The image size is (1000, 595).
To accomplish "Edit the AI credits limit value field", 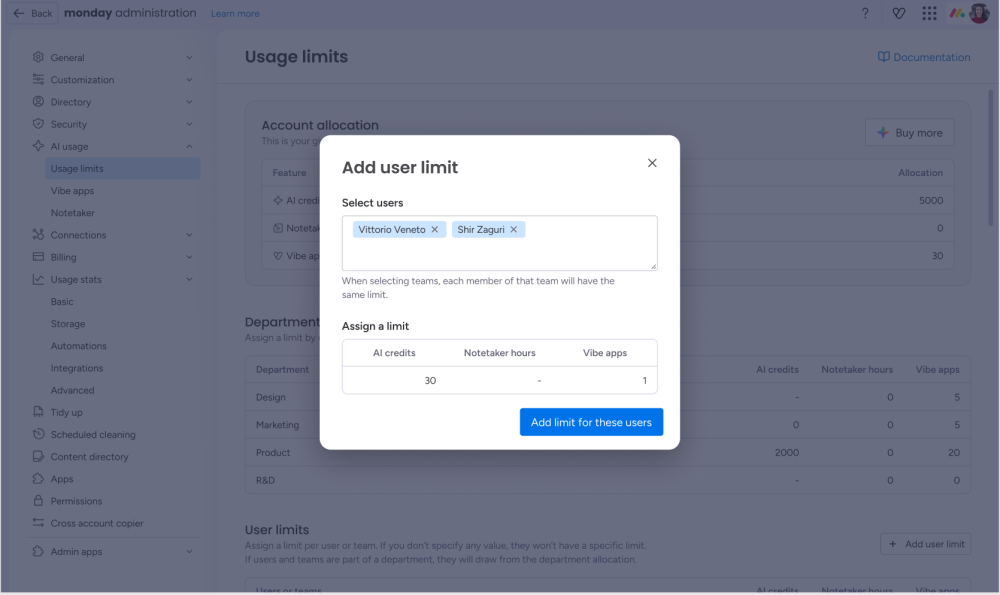I will coord(395,381).
